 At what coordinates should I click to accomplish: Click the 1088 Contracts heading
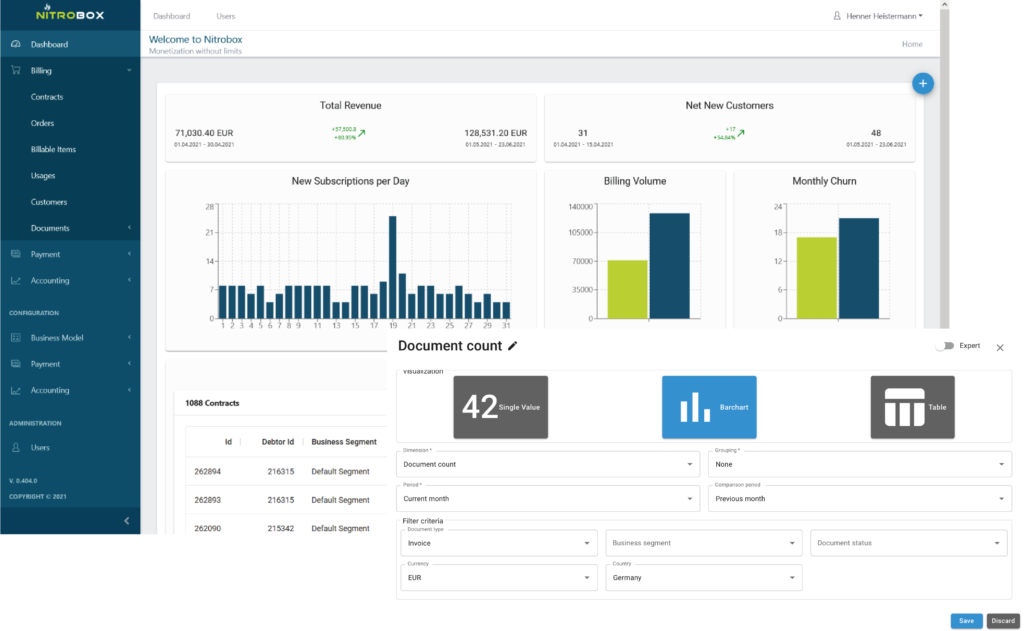212,403
